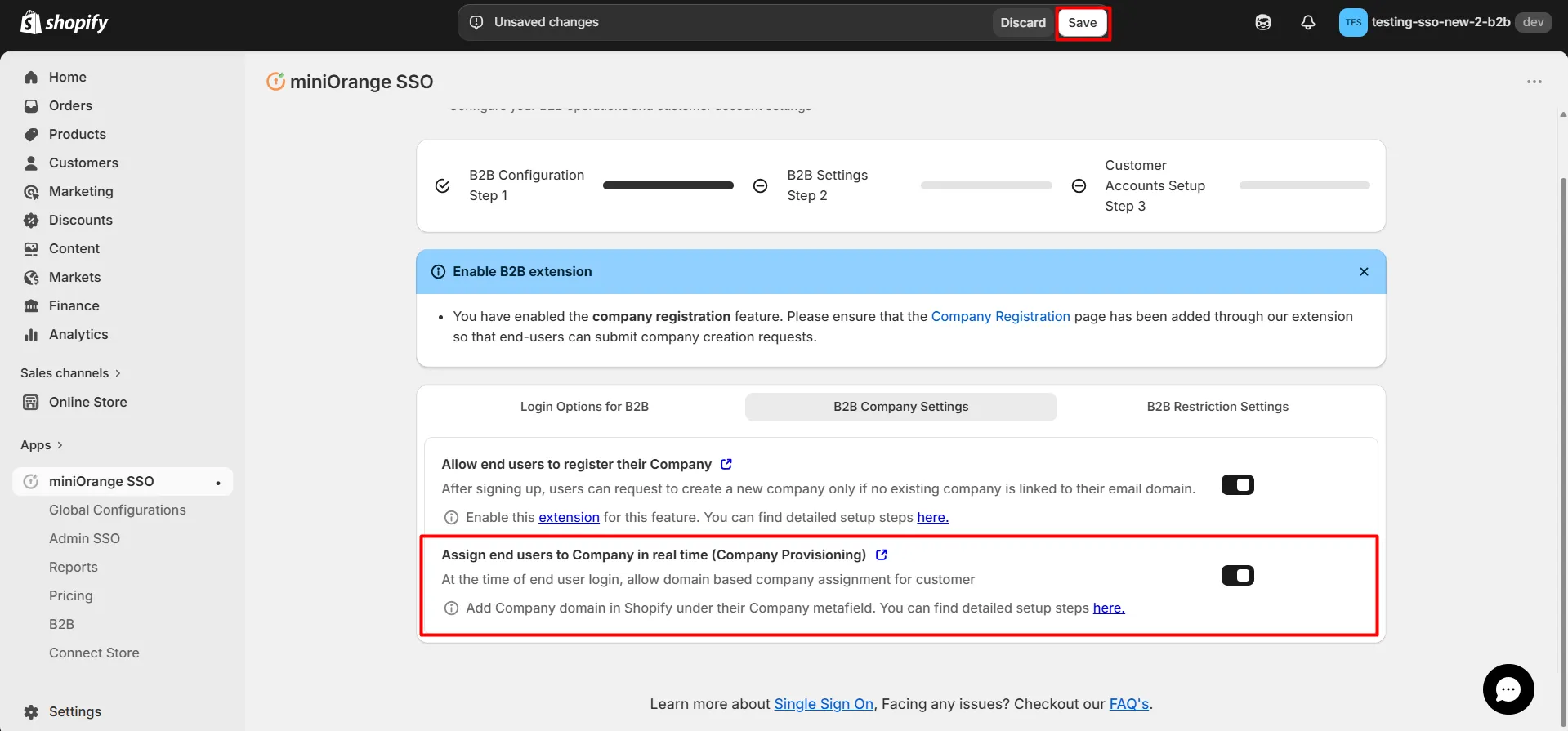Open the Home icon in sidebar
This screenshot has height=731, width=1568.
[31, 77]
